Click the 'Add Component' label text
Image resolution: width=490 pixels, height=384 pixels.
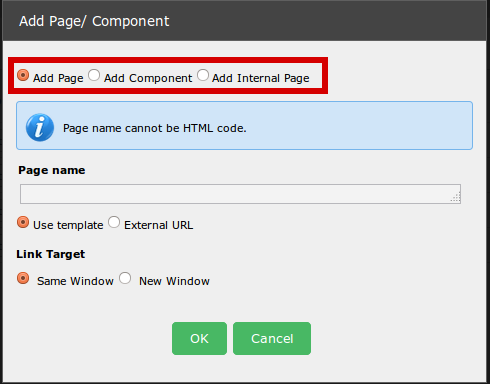(148, 78)
